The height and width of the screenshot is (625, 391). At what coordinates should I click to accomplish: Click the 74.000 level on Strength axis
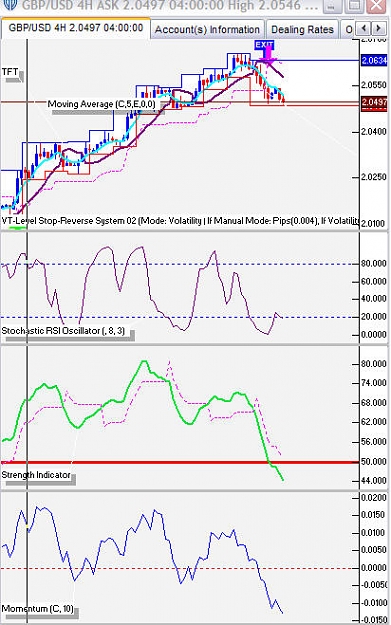(x=373, y=383)
